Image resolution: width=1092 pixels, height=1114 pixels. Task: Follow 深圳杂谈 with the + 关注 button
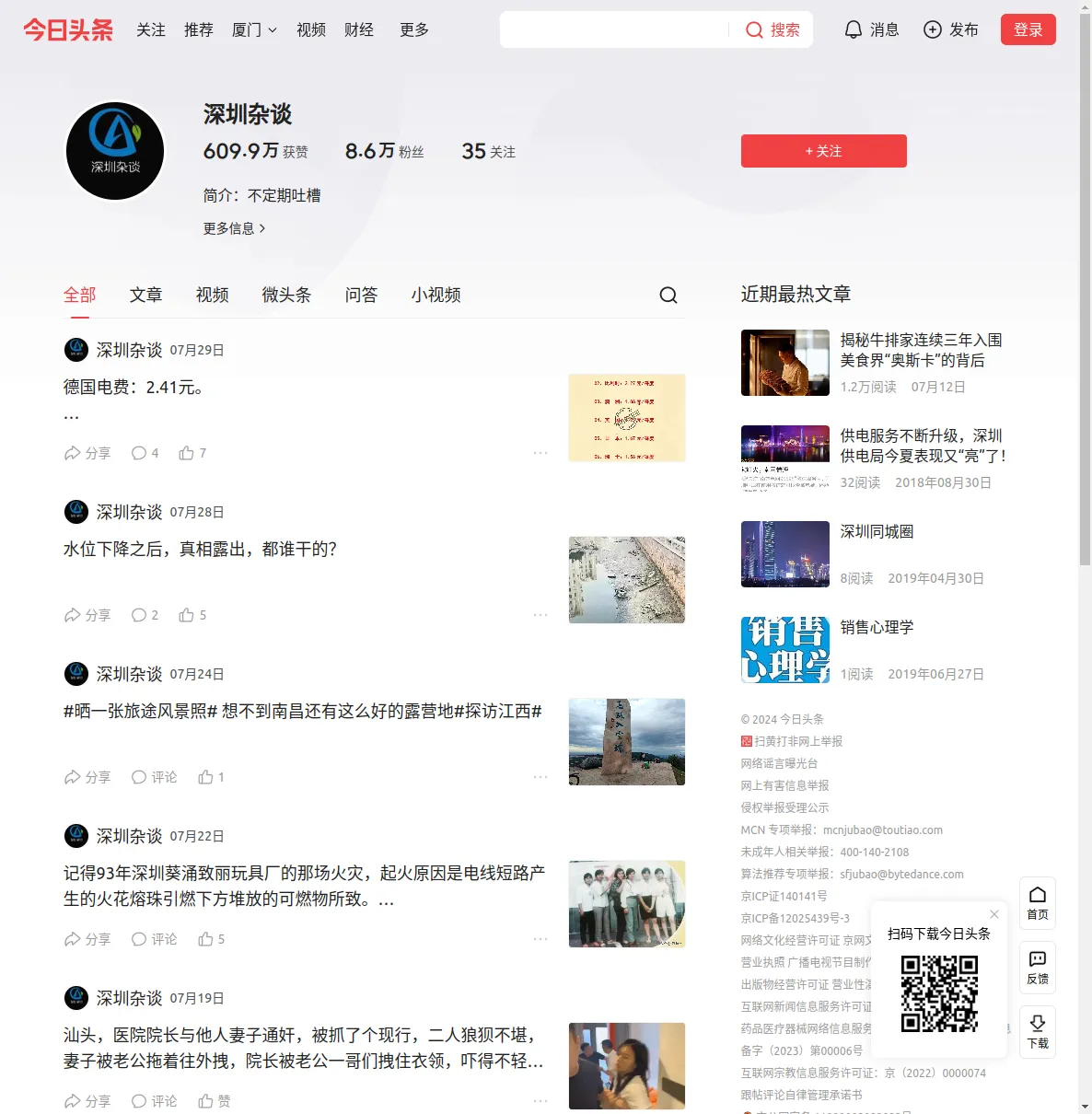click(x=824, y=151)
